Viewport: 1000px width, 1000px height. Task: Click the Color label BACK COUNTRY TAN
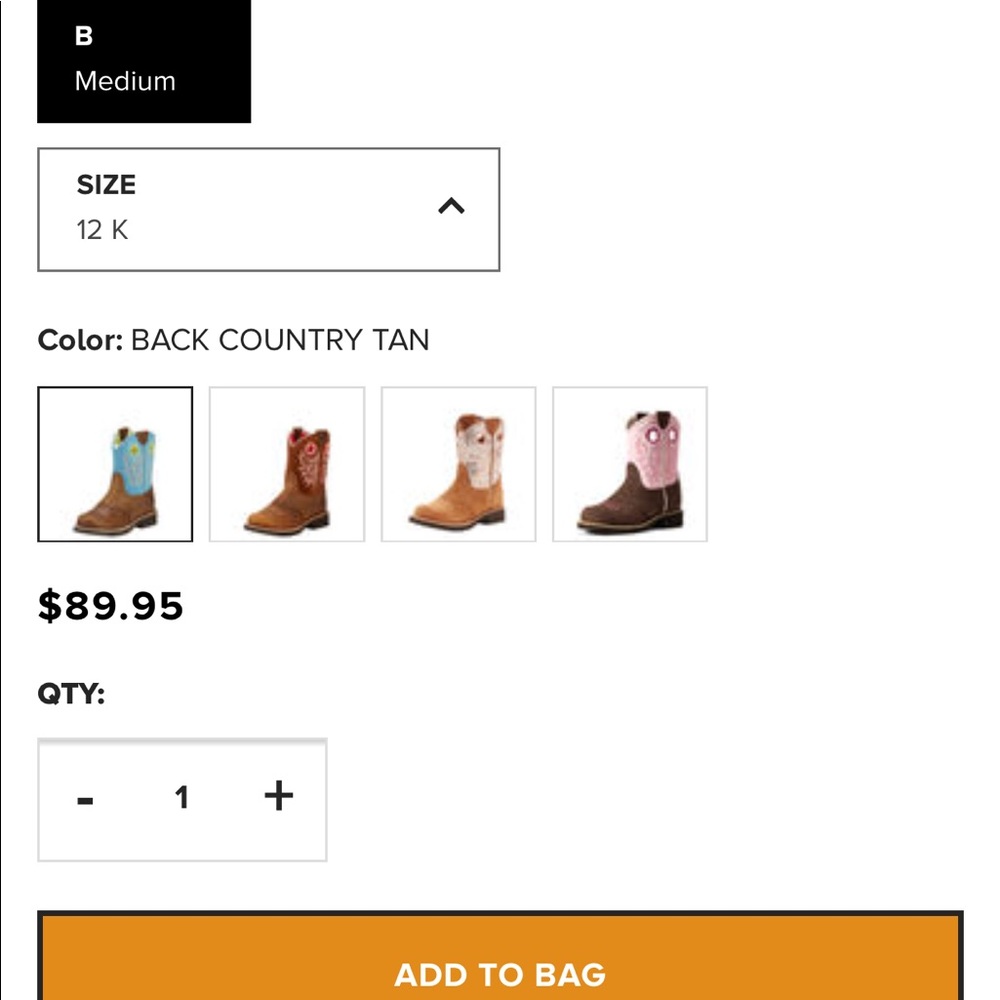tap(233, 340)
